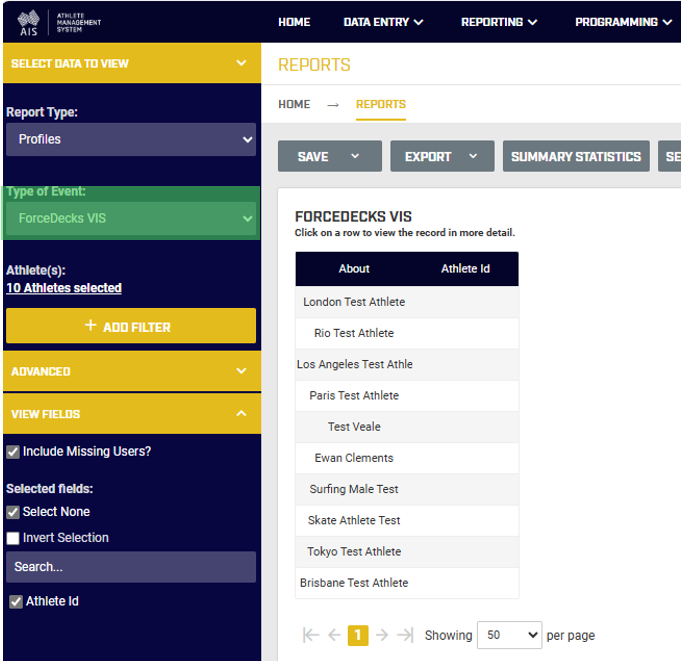
Task: Enable Invert Selection checkbox
Action: click(x=13, y=538)
